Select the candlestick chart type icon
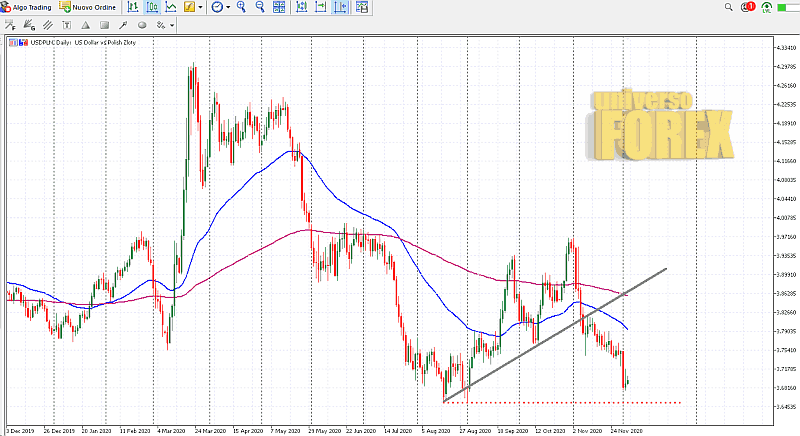The image size is (800, 436). tap(151, 7)
